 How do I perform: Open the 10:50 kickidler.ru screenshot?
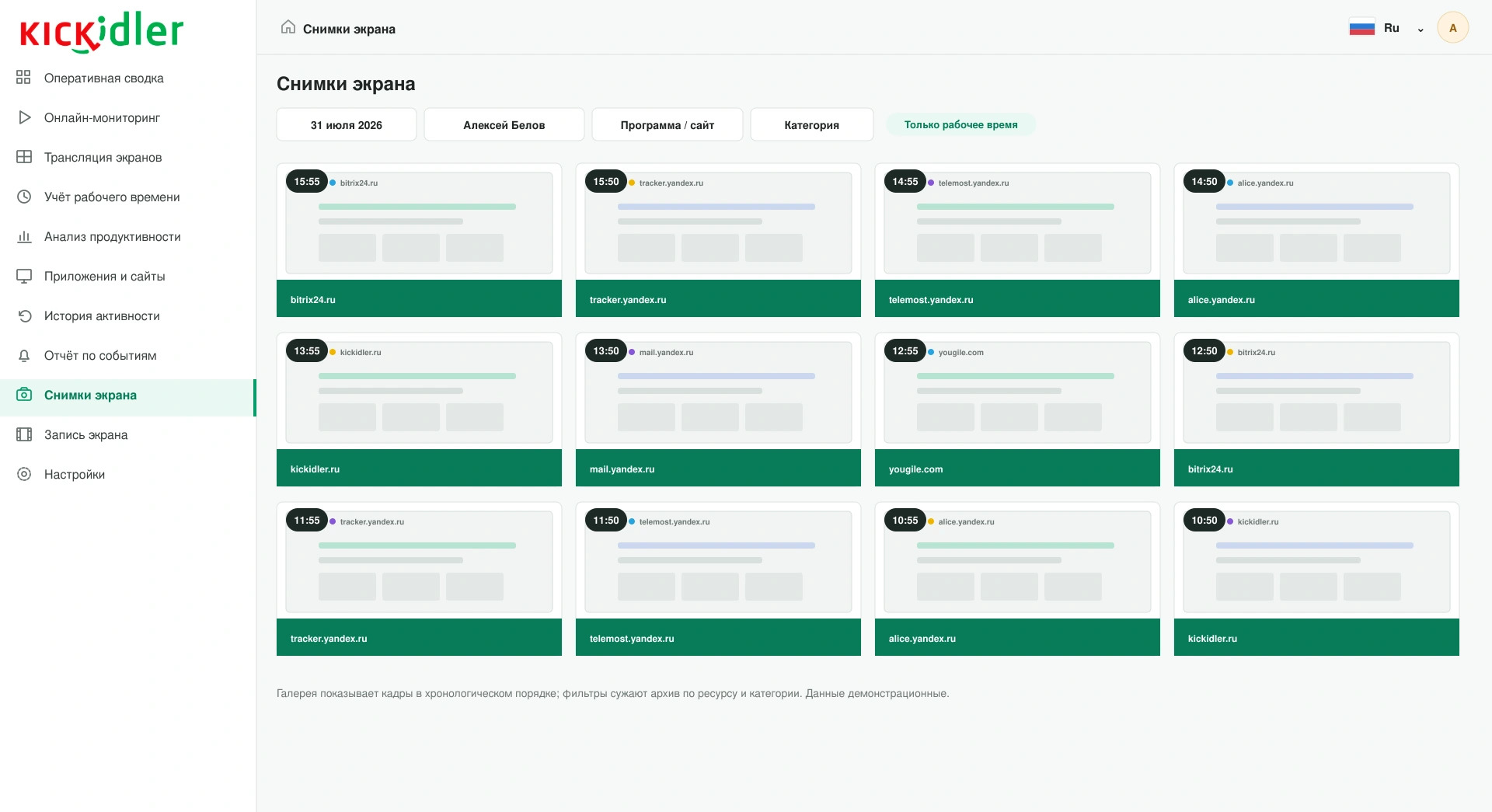click(1316, 579)
